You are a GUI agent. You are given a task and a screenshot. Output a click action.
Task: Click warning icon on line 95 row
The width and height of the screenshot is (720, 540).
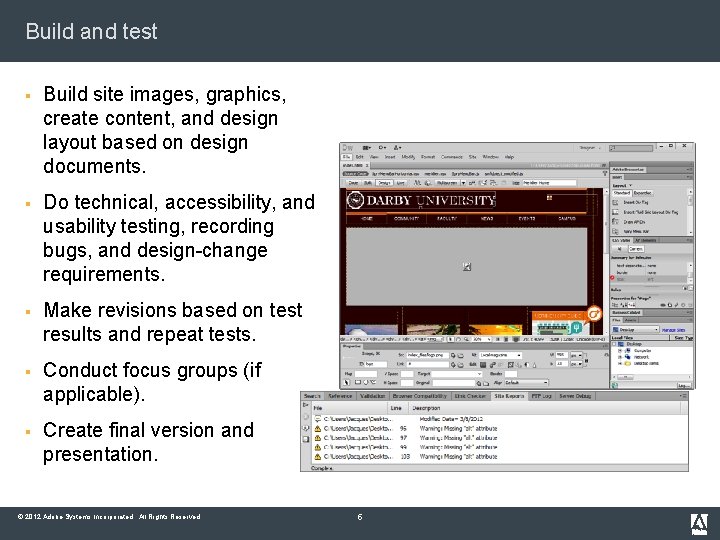[317, 428]
